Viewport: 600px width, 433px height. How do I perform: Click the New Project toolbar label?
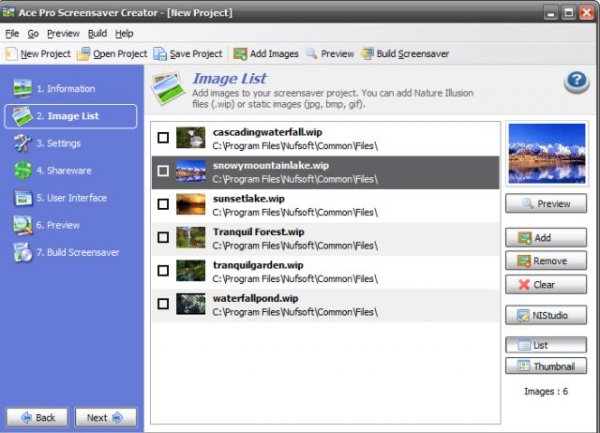pos(46,54)
